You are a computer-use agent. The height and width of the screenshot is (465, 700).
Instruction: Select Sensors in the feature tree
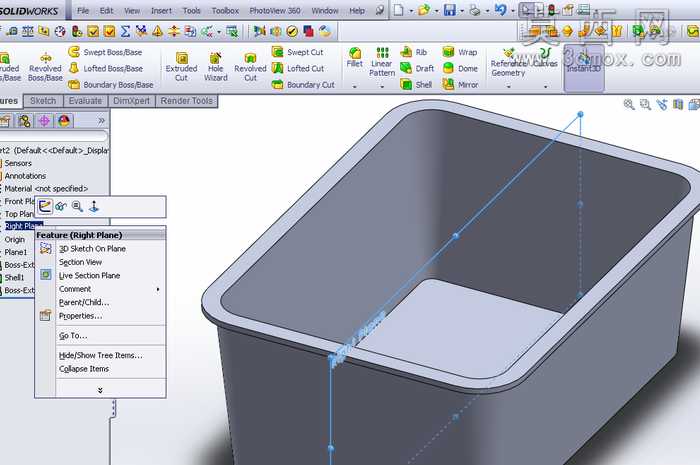[18, 163]
